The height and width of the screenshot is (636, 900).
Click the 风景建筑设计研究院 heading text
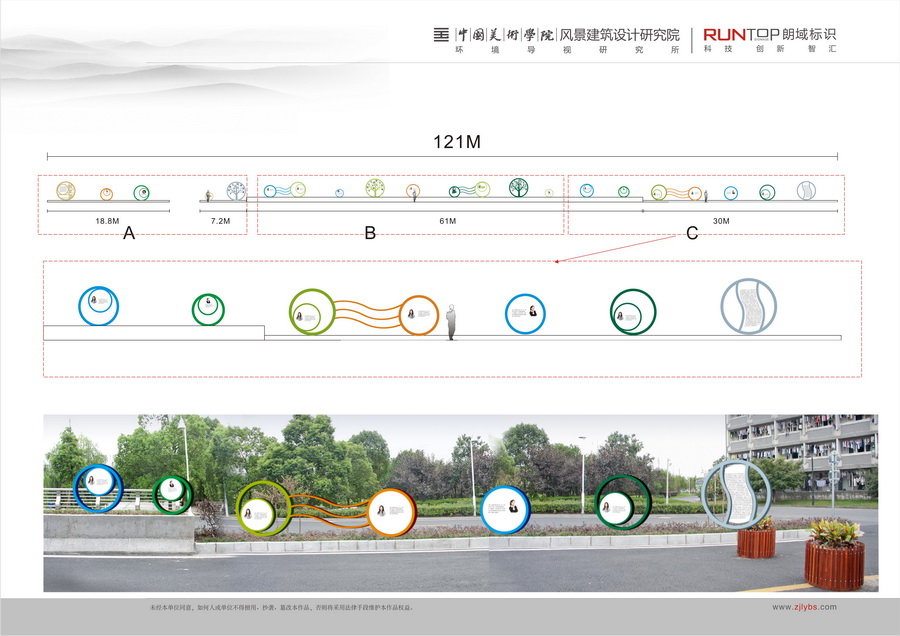(619, 35)
